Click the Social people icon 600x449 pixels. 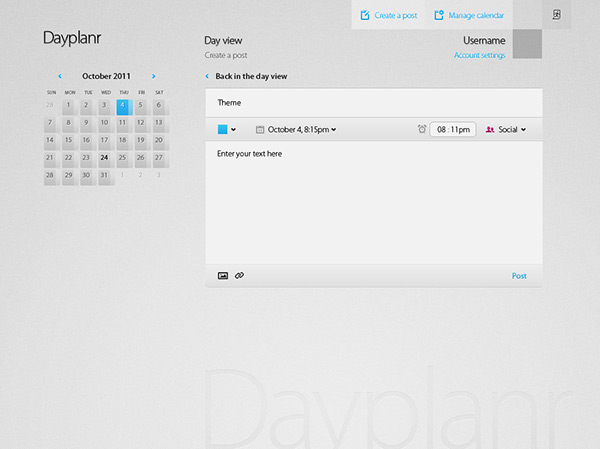pos(490,129)
